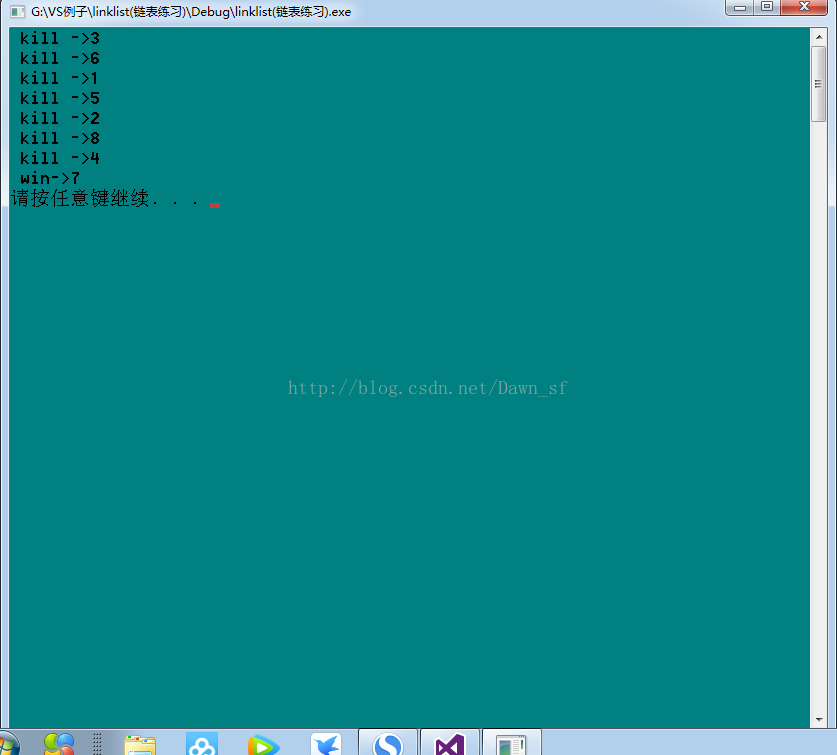Open the blue bird app in taskbar
The height and width of the screenshot is (755, 837).
(326, 744)
